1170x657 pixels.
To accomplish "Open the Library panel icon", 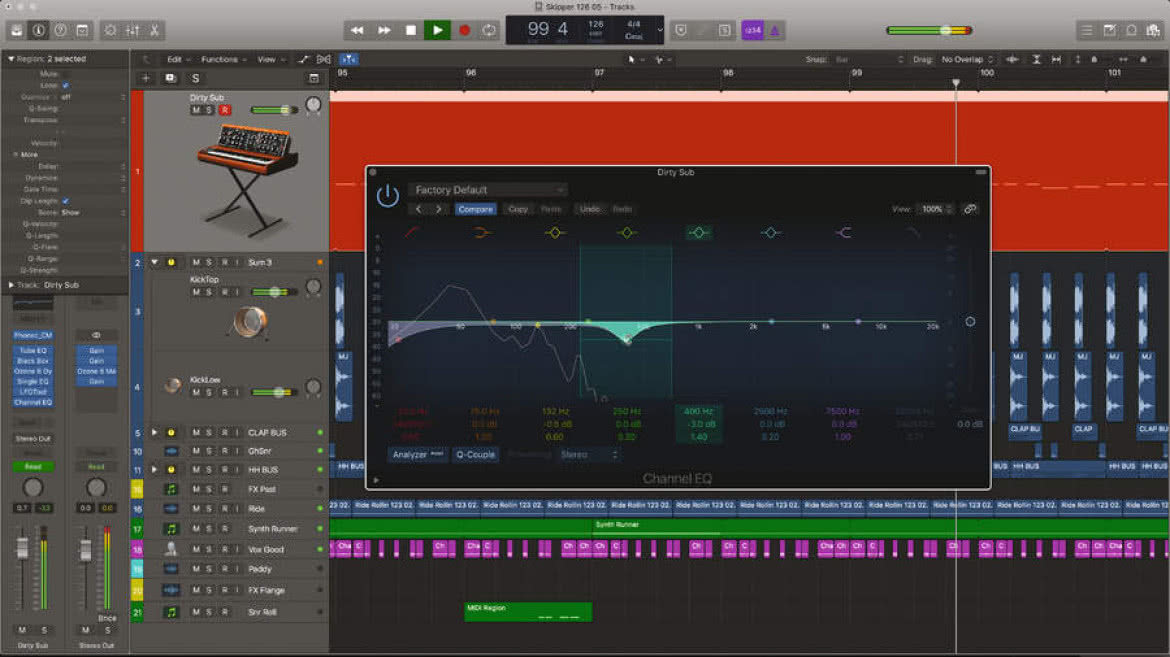I will click(16, 31).
